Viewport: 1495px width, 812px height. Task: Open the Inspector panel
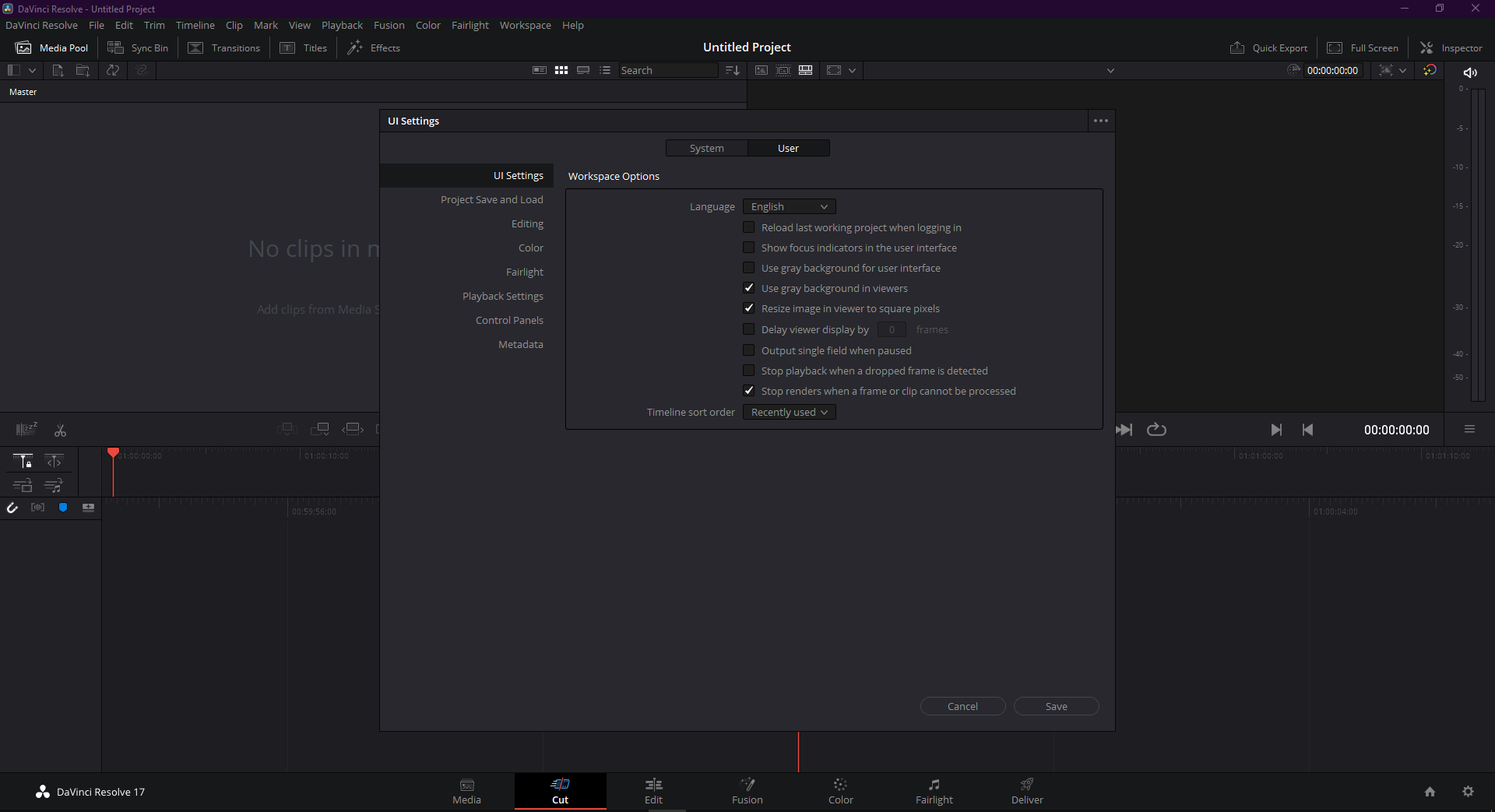(x=1451, y=47)
